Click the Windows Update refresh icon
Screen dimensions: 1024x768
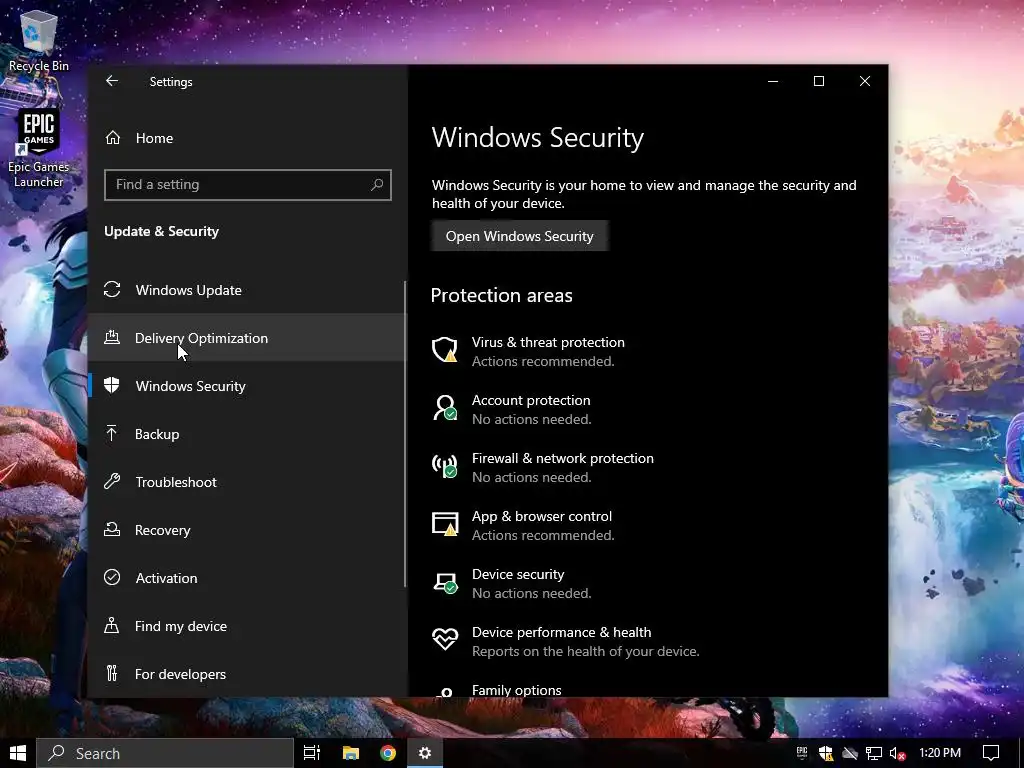[x=112, y=289]
